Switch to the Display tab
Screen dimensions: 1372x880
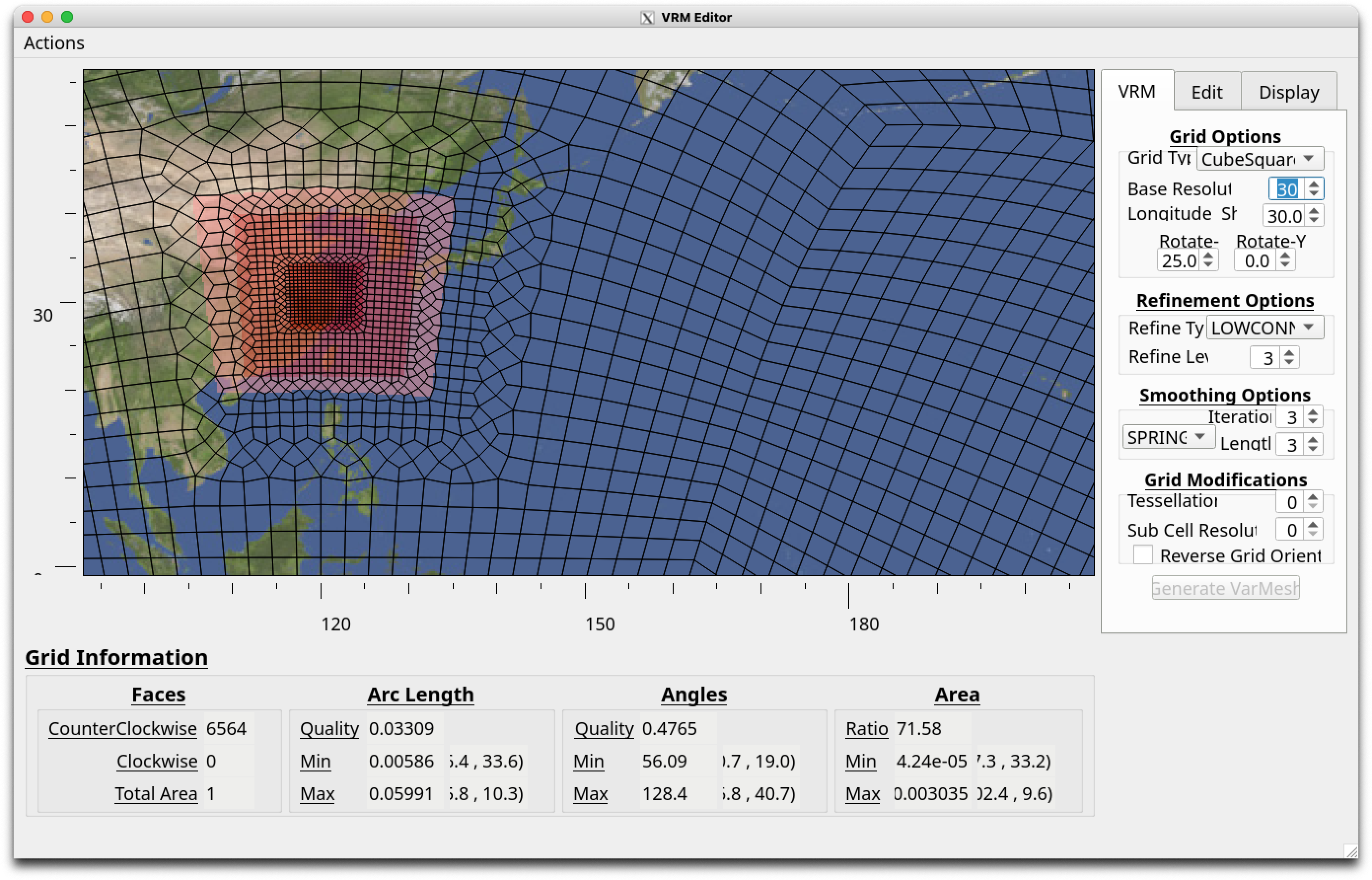click(x=1289, y=92)
